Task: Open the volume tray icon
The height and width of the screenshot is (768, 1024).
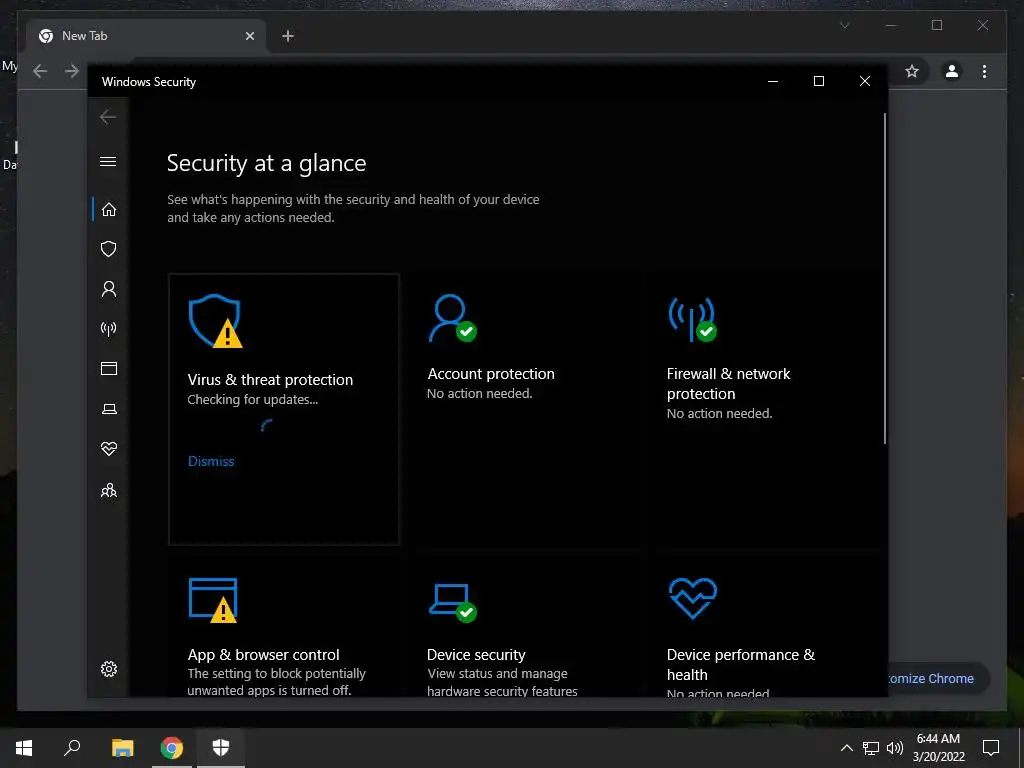Action: 895,748
